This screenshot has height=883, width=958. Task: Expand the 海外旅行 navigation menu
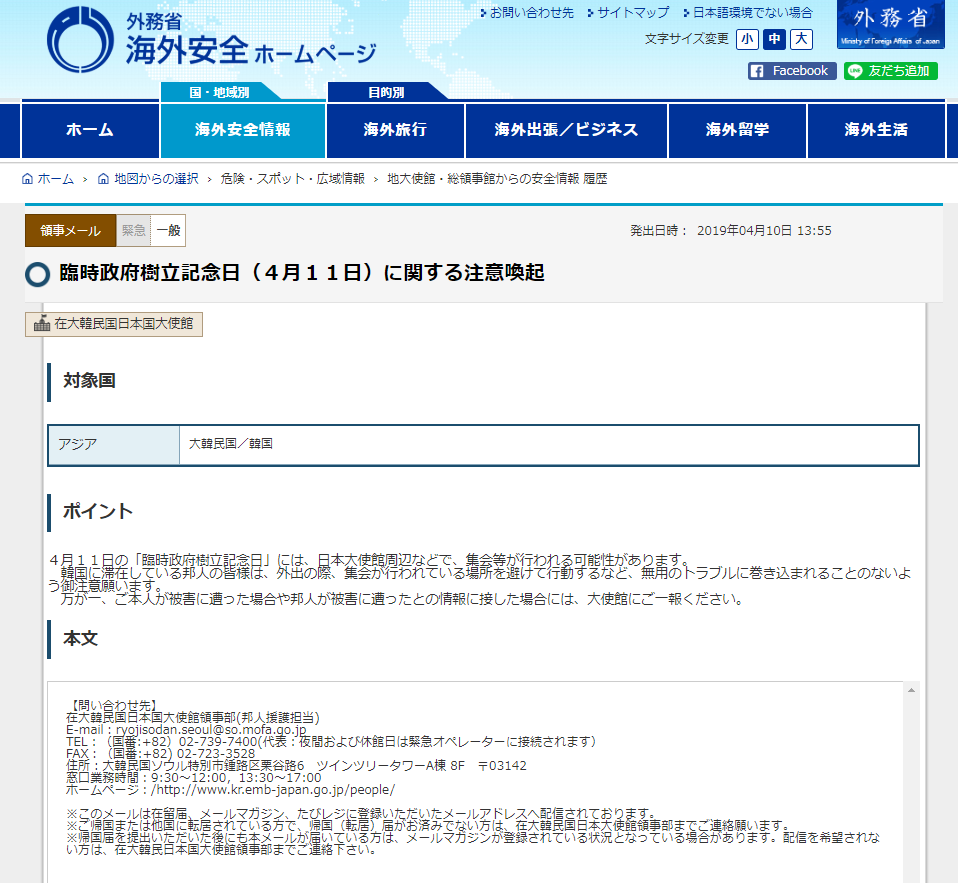[396, 130]
